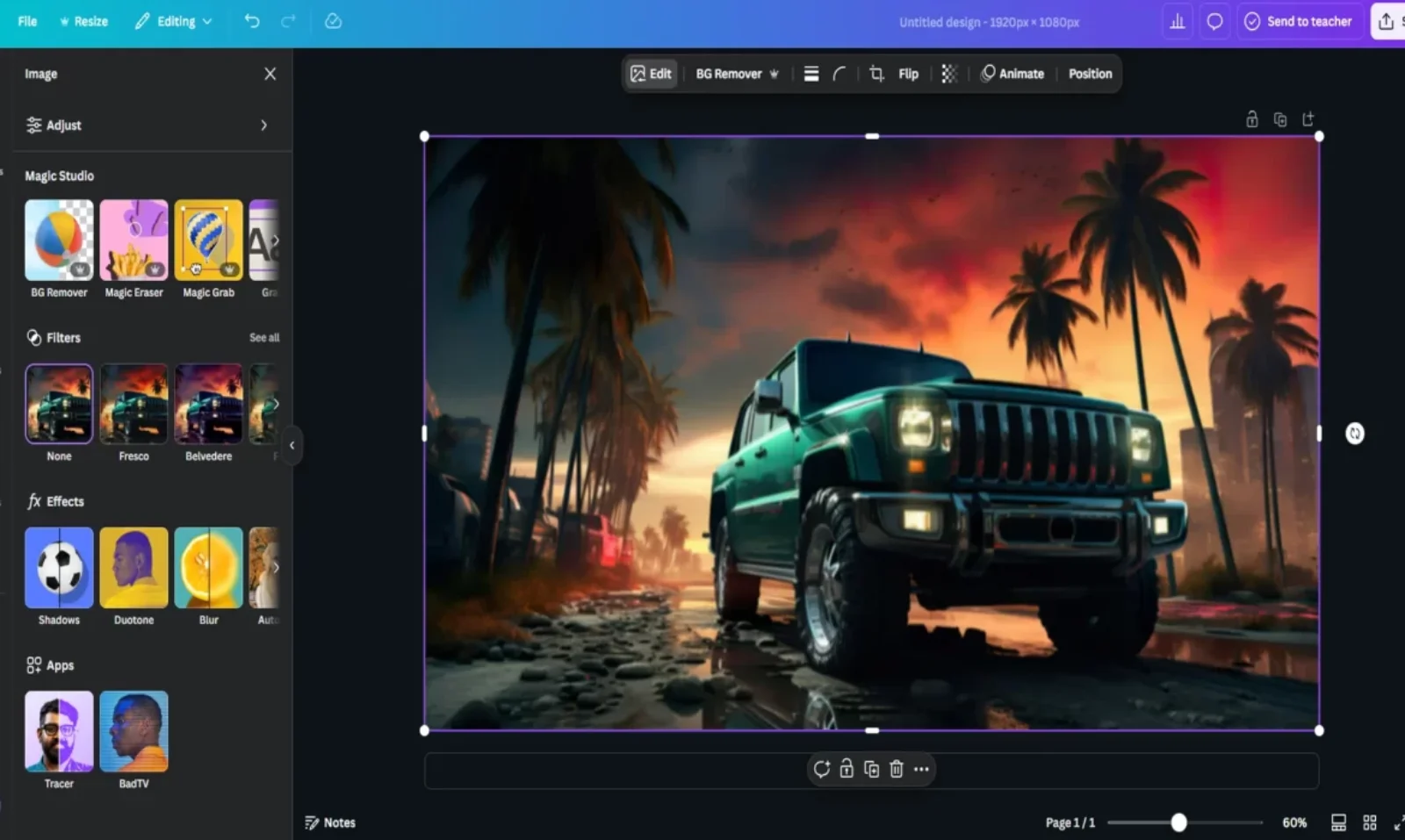Click the crop tool icon

(x=875, y=74)
